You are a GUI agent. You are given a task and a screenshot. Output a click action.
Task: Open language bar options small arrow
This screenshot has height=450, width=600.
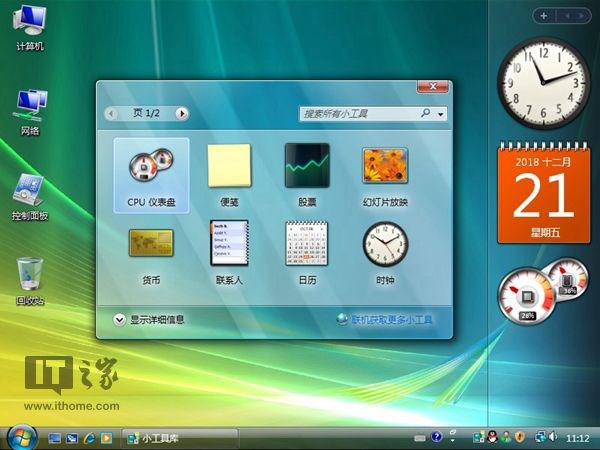453,441
